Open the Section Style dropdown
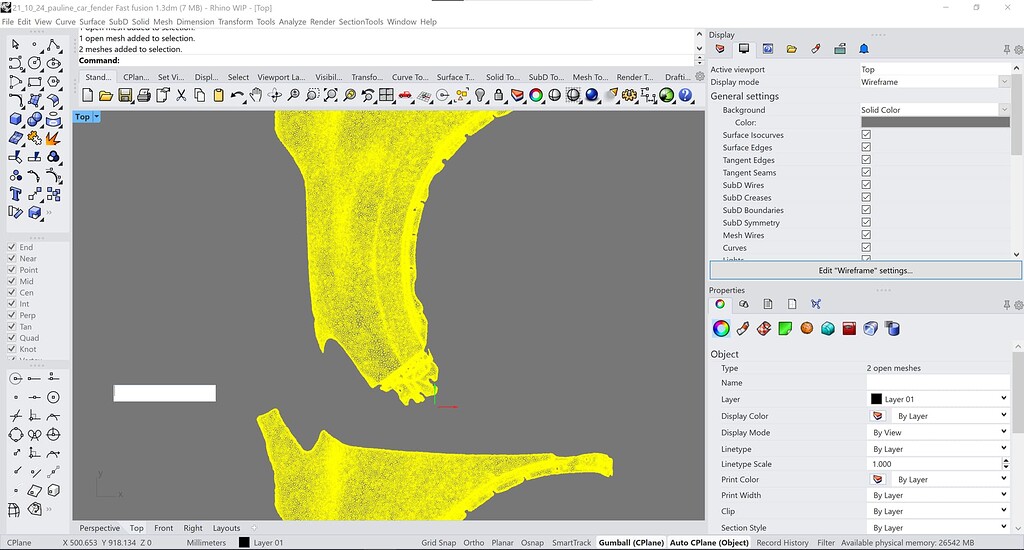The image size is (1024, 550). (x=938, y=527)
